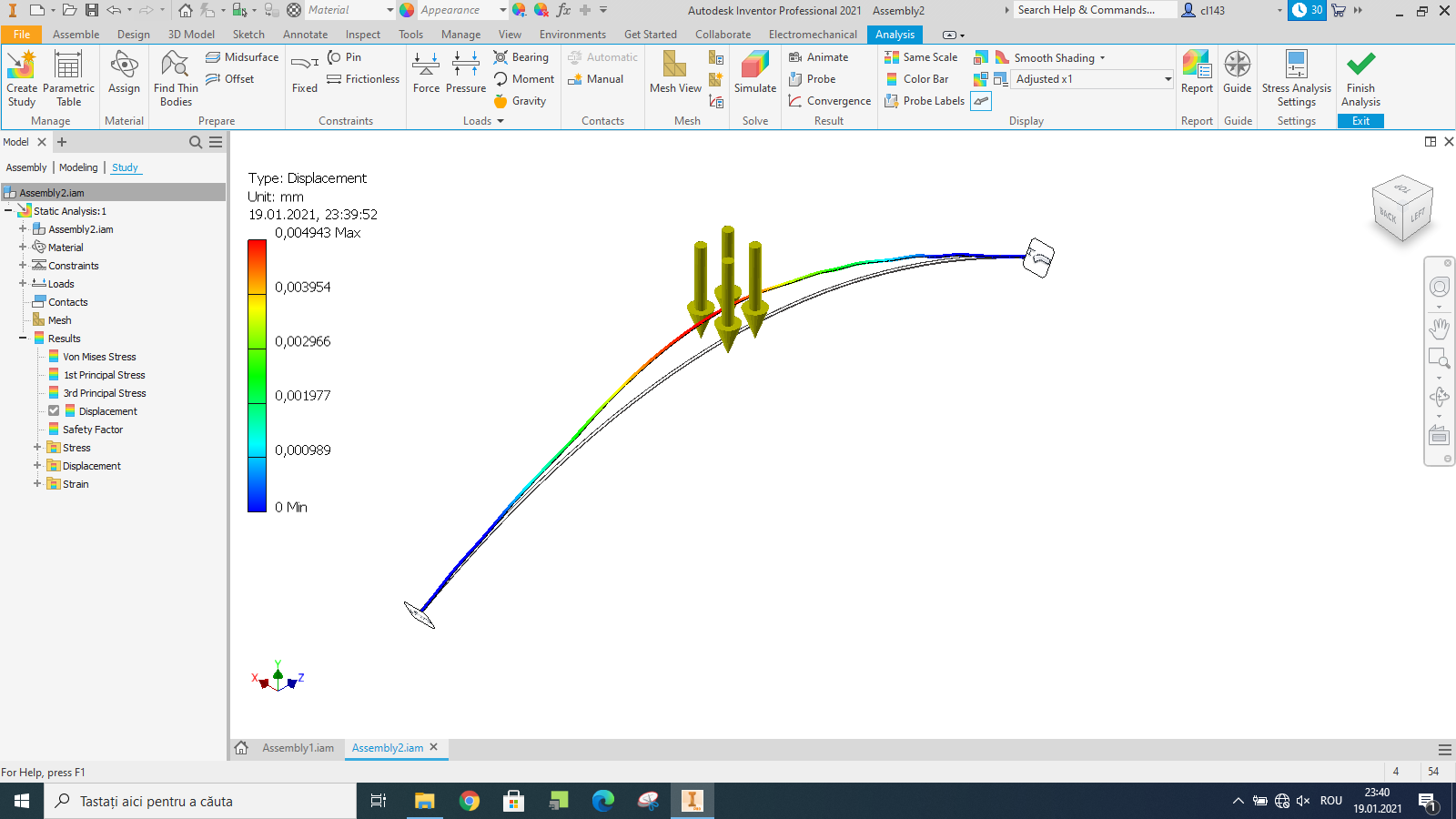The width and height of the screenshot is (1456, 819).
Task: Select the Modeling browser view
Action: tap(78, 167)
